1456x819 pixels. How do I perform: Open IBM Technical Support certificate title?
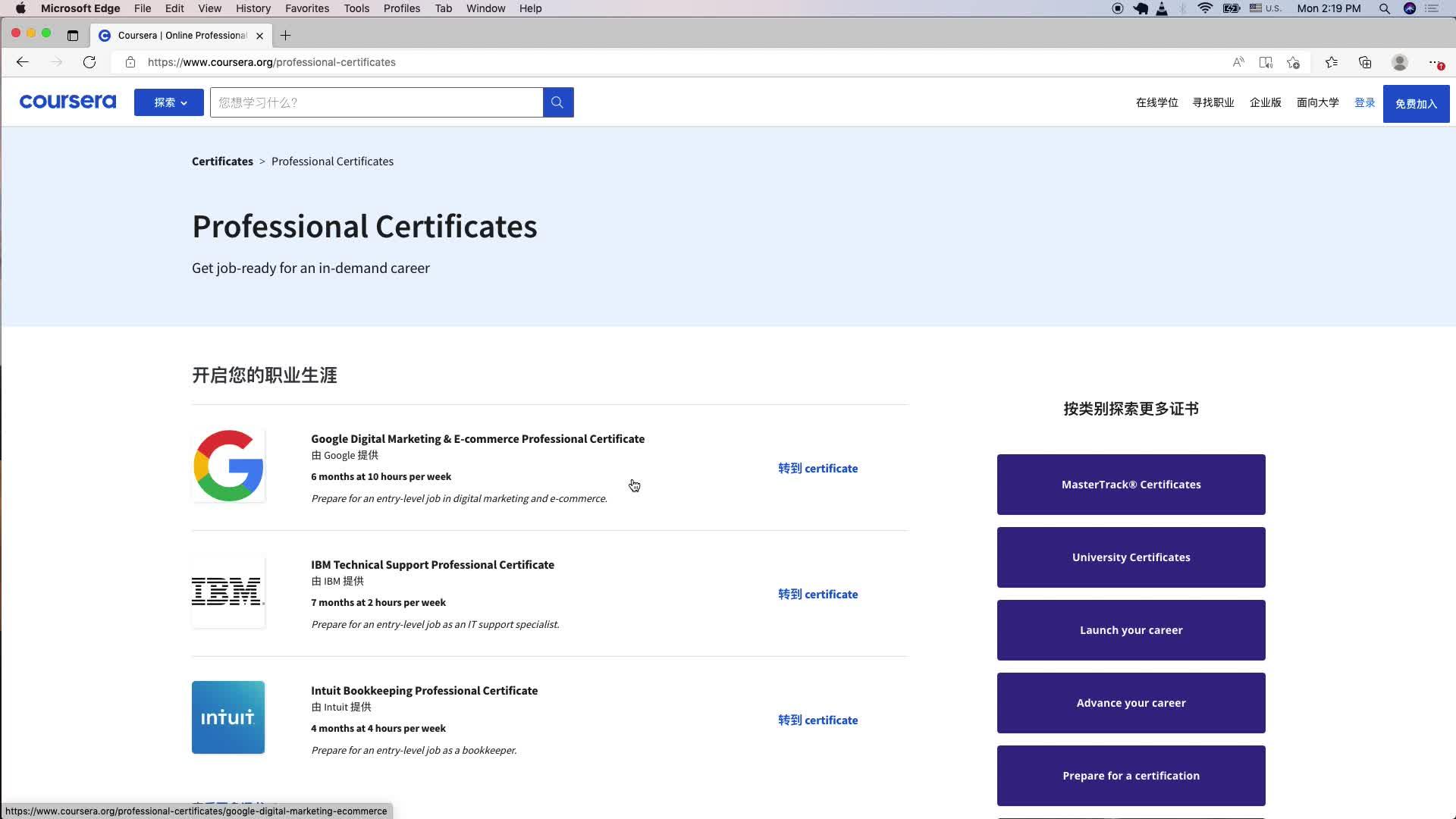[432, 565]
